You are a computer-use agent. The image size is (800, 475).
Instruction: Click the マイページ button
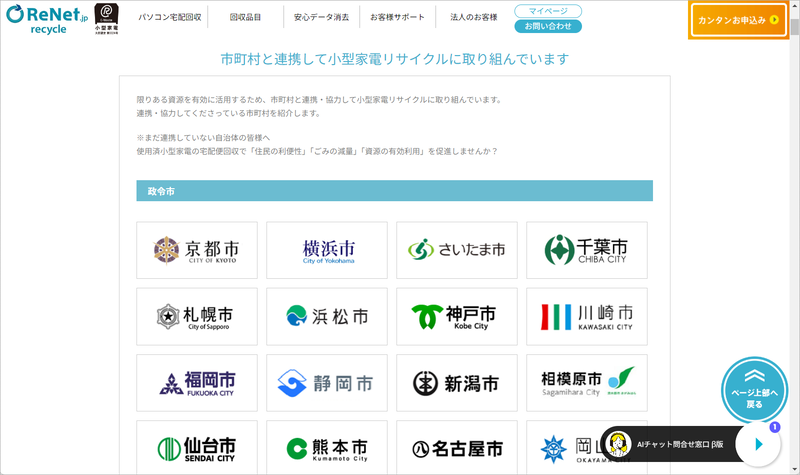[548, 11]
